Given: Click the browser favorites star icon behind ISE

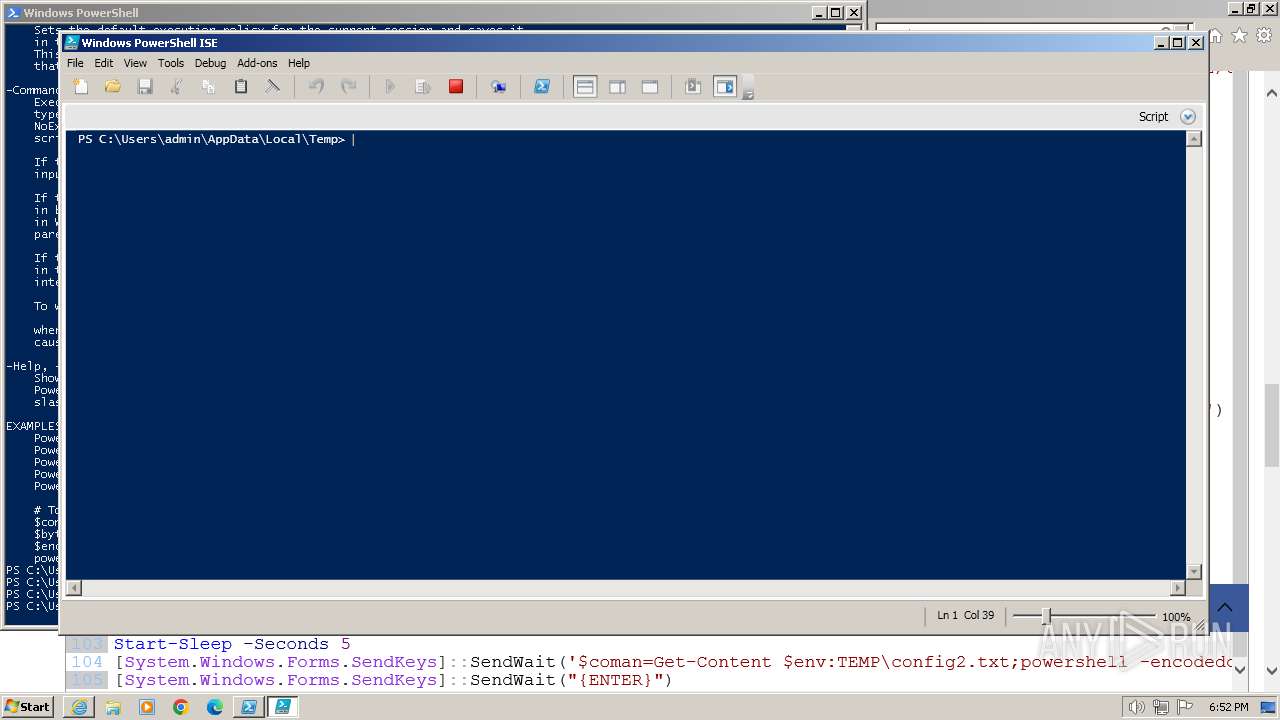Looking at the screenshot, I should 1240,35.
